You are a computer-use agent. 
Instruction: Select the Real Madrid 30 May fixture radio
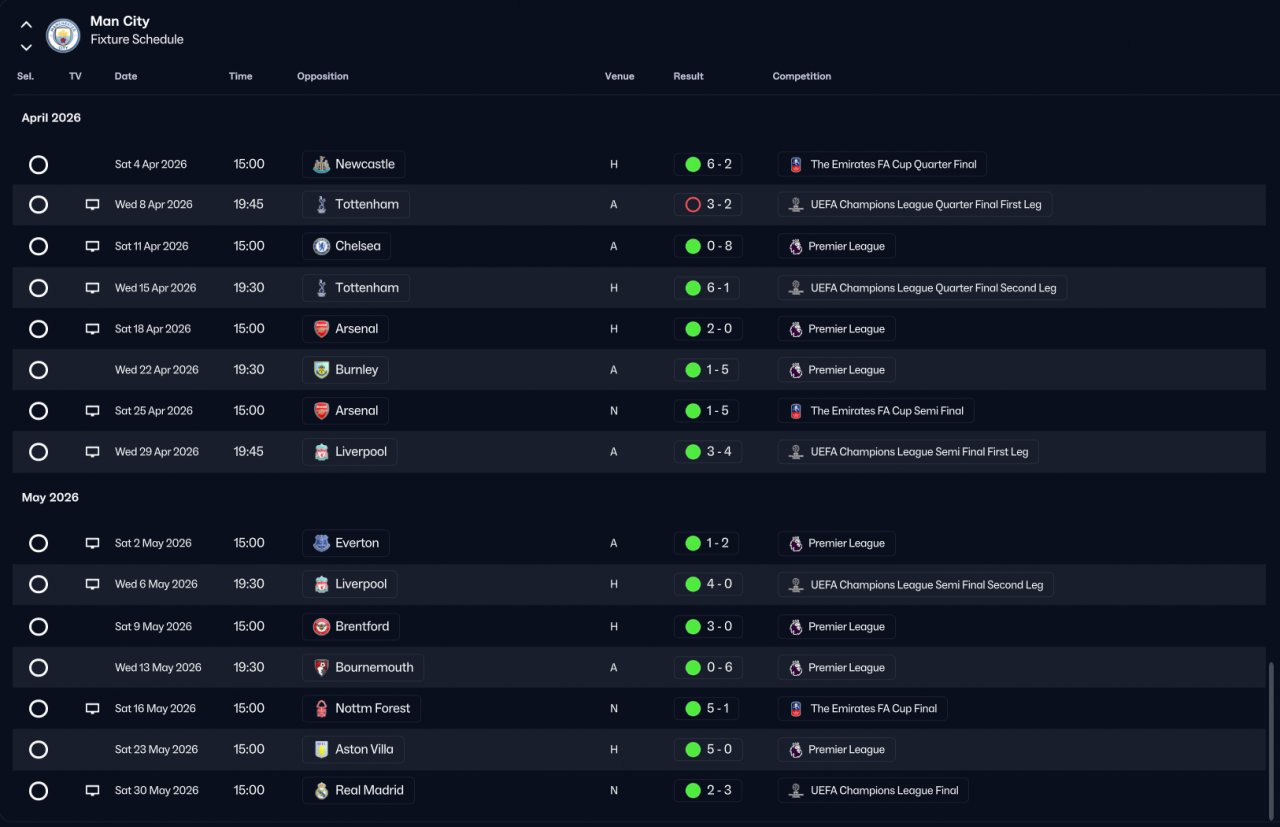pyautogui.click(x=38, y=791)
